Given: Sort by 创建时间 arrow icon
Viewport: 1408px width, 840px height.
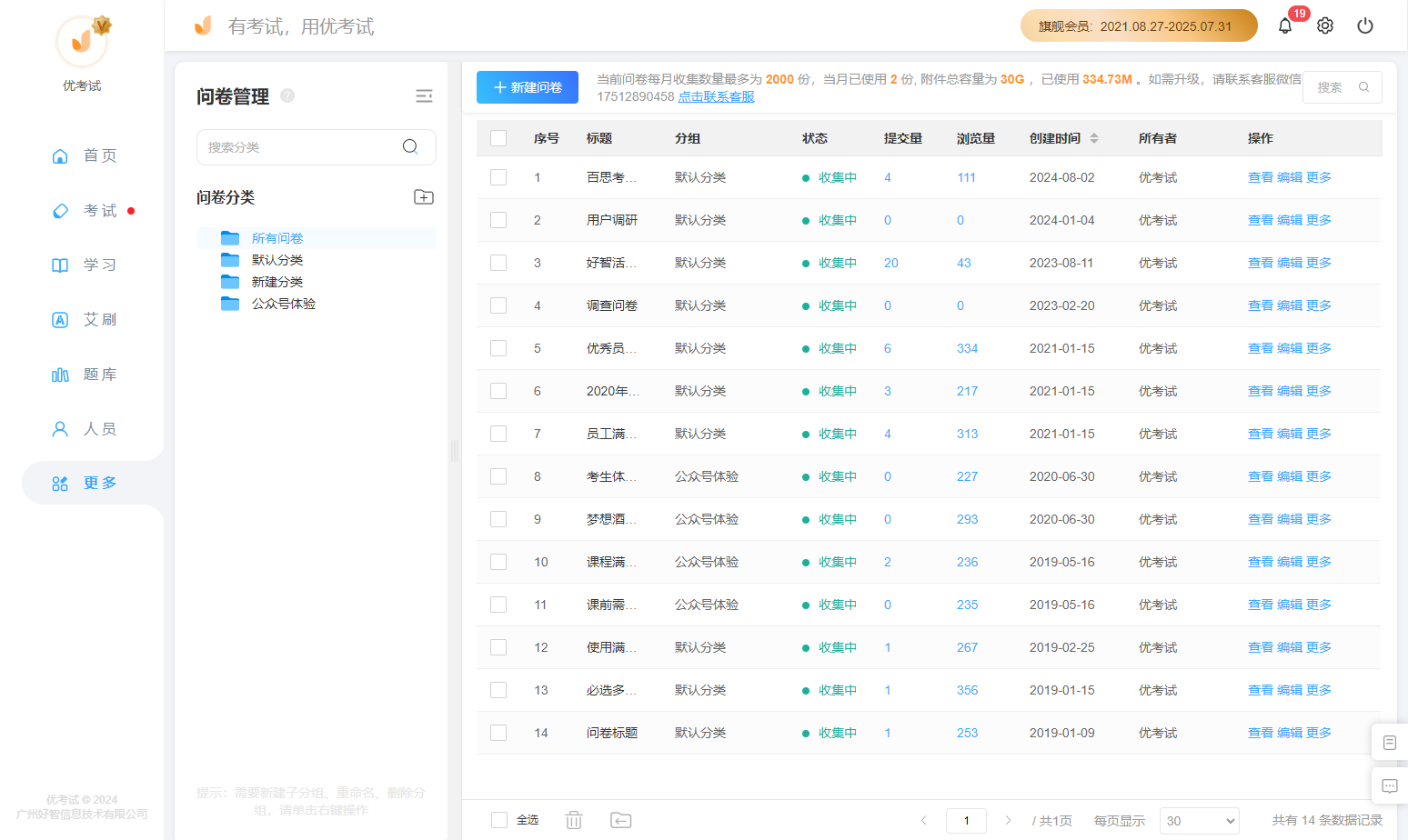Looking at the screenshot, I should coord(1094,138).
